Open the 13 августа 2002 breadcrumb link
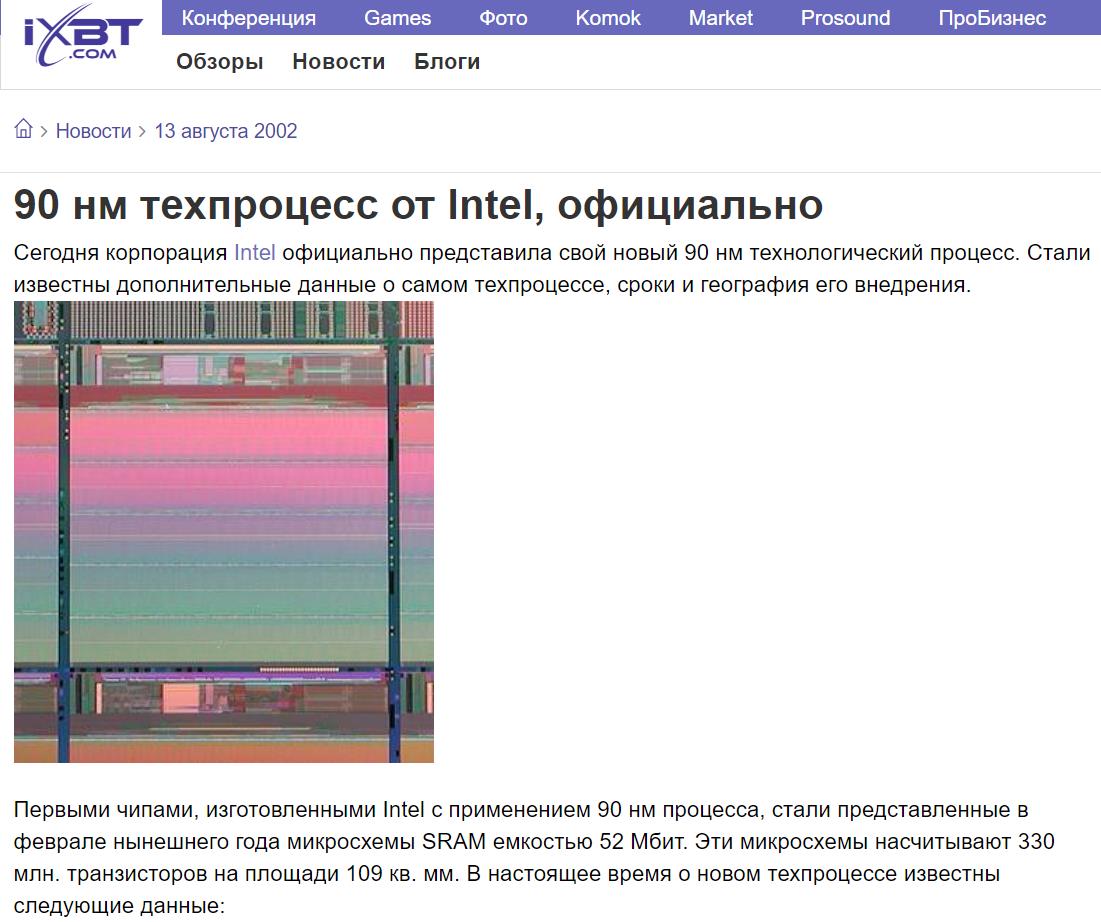Image resolution: width=1101 pixels, height=922 pixels. click(225, 131)
